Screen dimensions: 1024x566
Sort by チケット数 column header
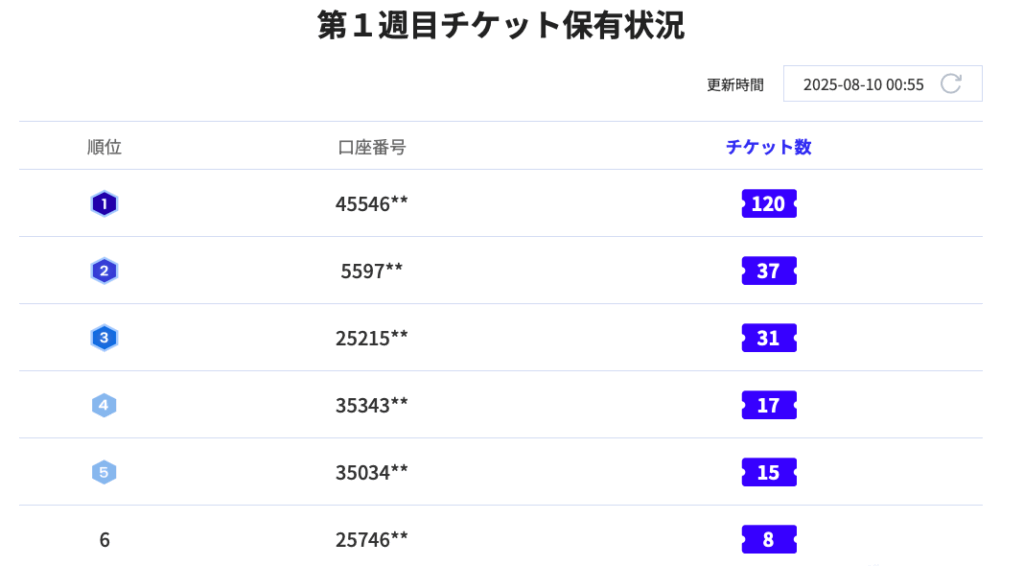pos(769,147)
